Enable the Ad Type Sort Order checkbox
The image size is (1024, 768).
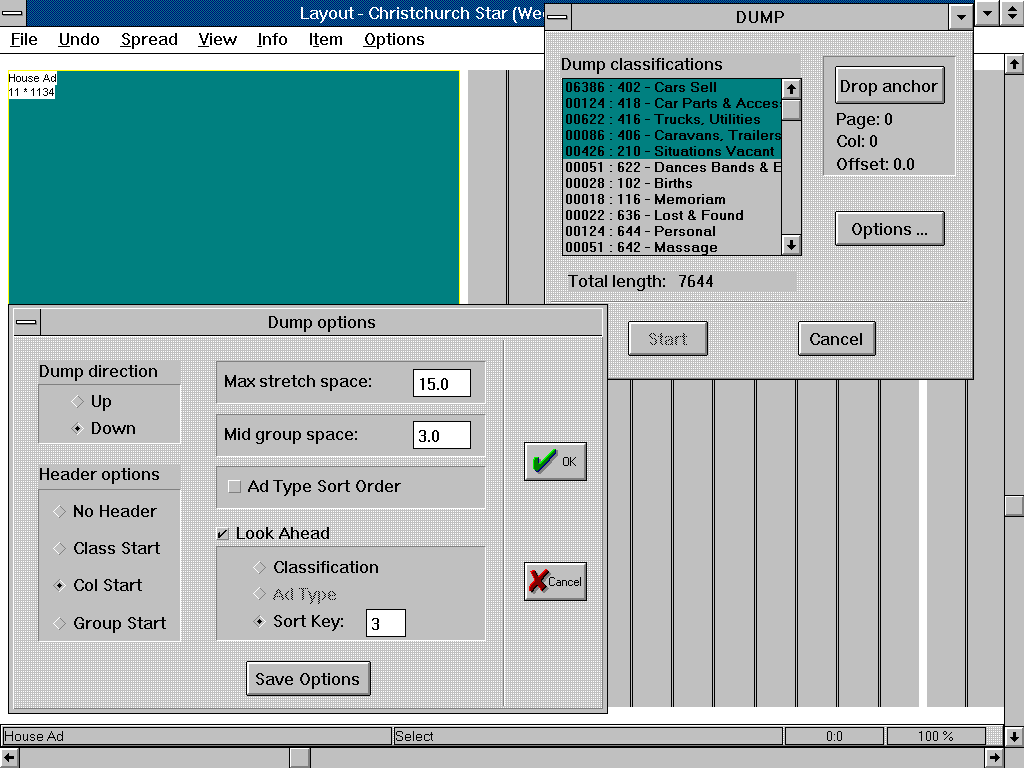234,487
